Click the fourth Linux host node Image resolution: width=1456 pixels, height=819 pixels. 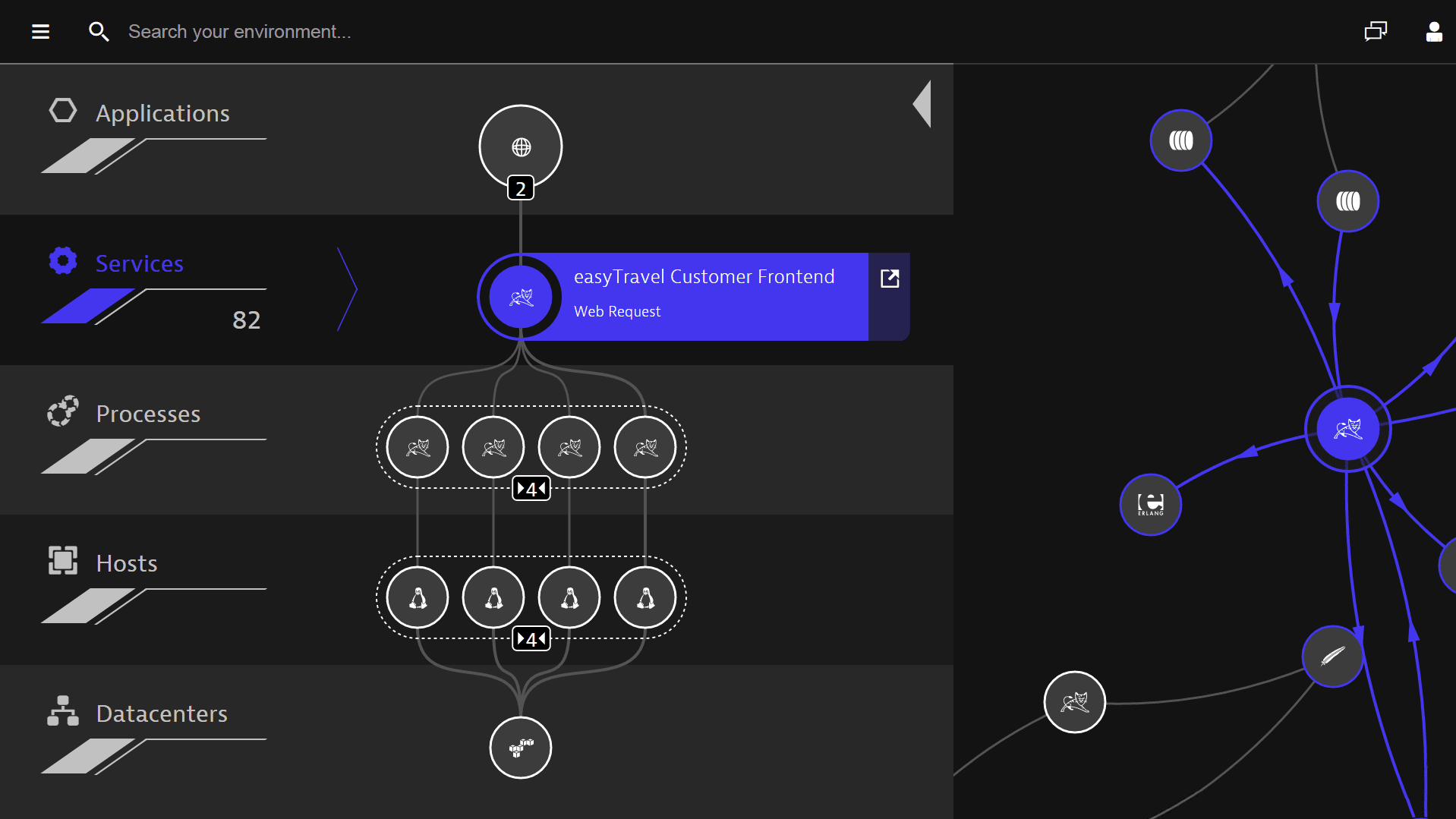[x=645, y=597]
